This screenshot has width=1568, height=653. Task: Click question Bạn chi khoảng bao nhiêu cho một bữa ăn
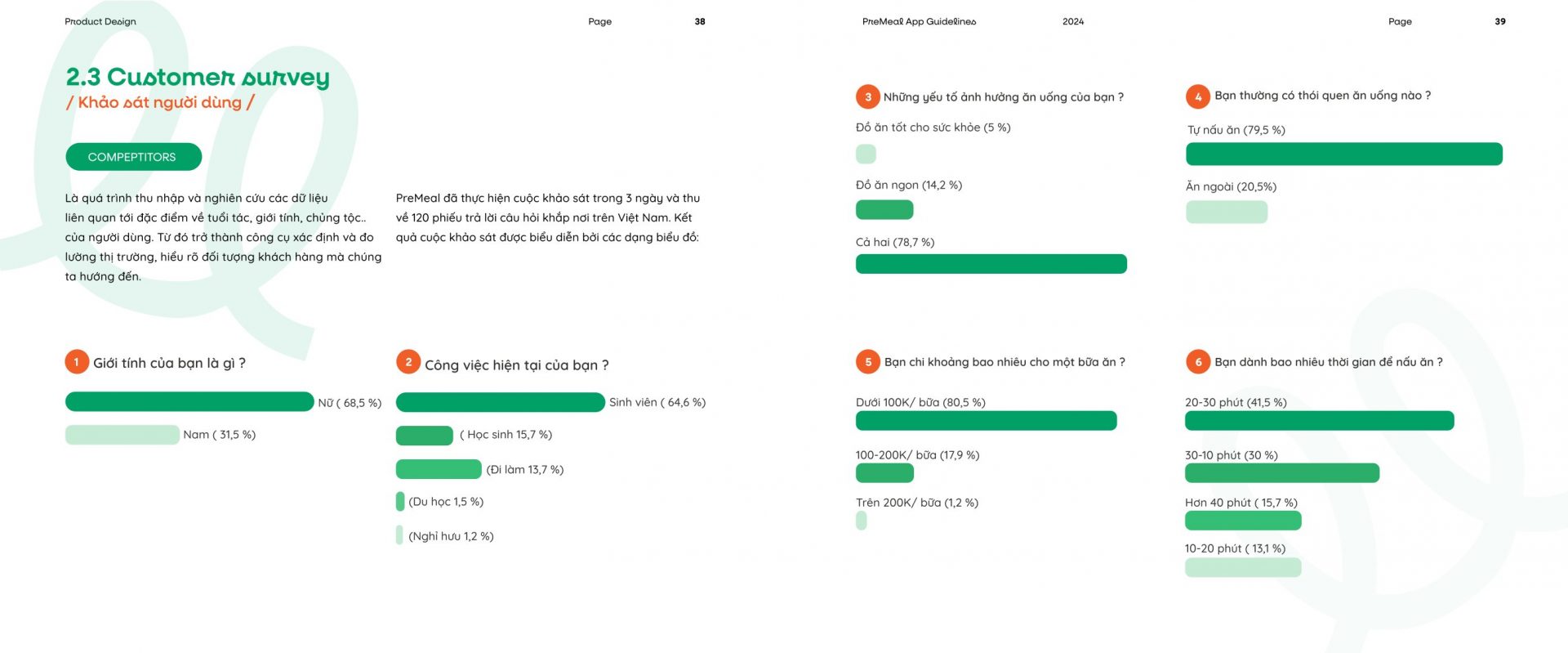coord(1004,362)
